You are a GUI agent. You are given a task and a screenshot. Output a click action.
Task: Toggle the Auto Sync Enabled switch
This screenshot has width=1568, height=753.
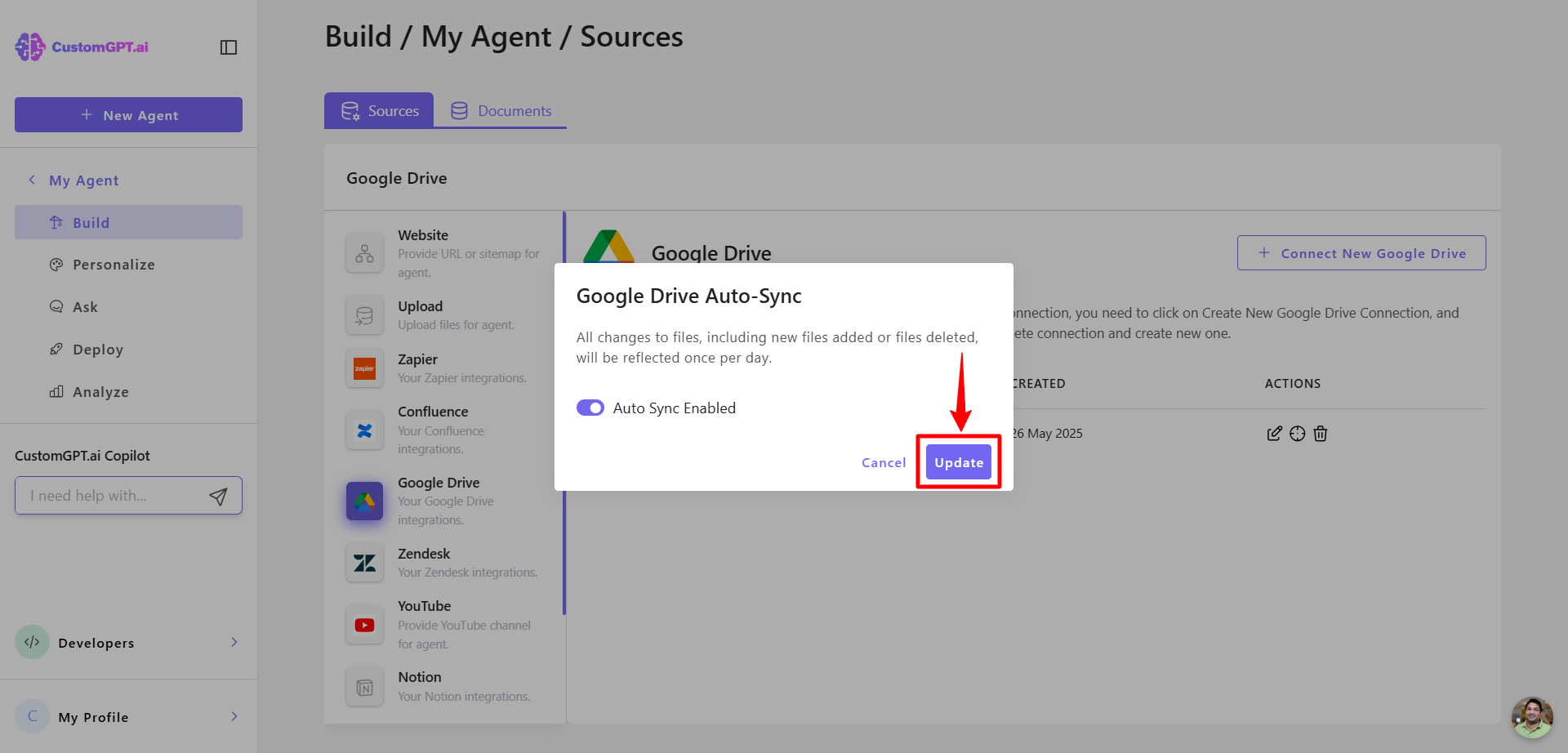click(x=590, y=408)
